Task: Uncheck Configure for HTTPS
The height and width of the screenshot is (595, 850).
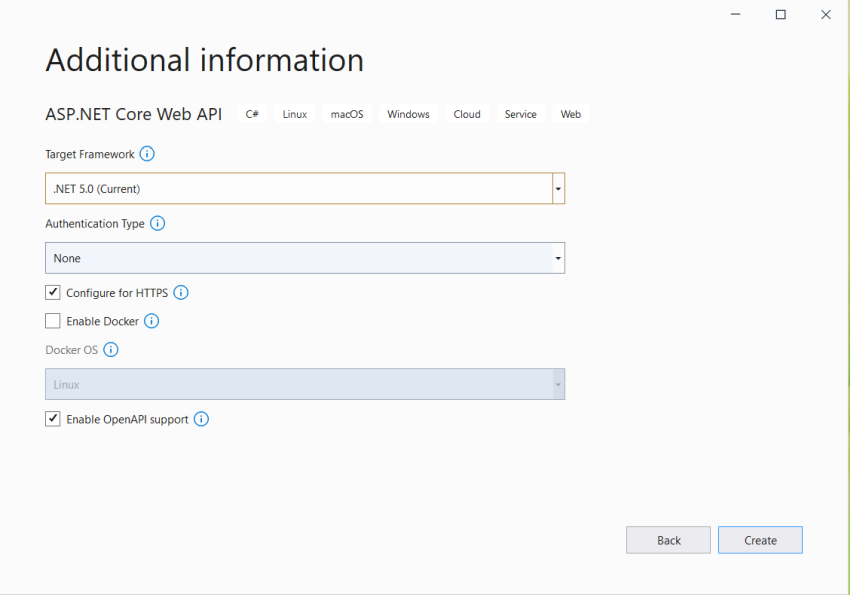Action: 52,292
